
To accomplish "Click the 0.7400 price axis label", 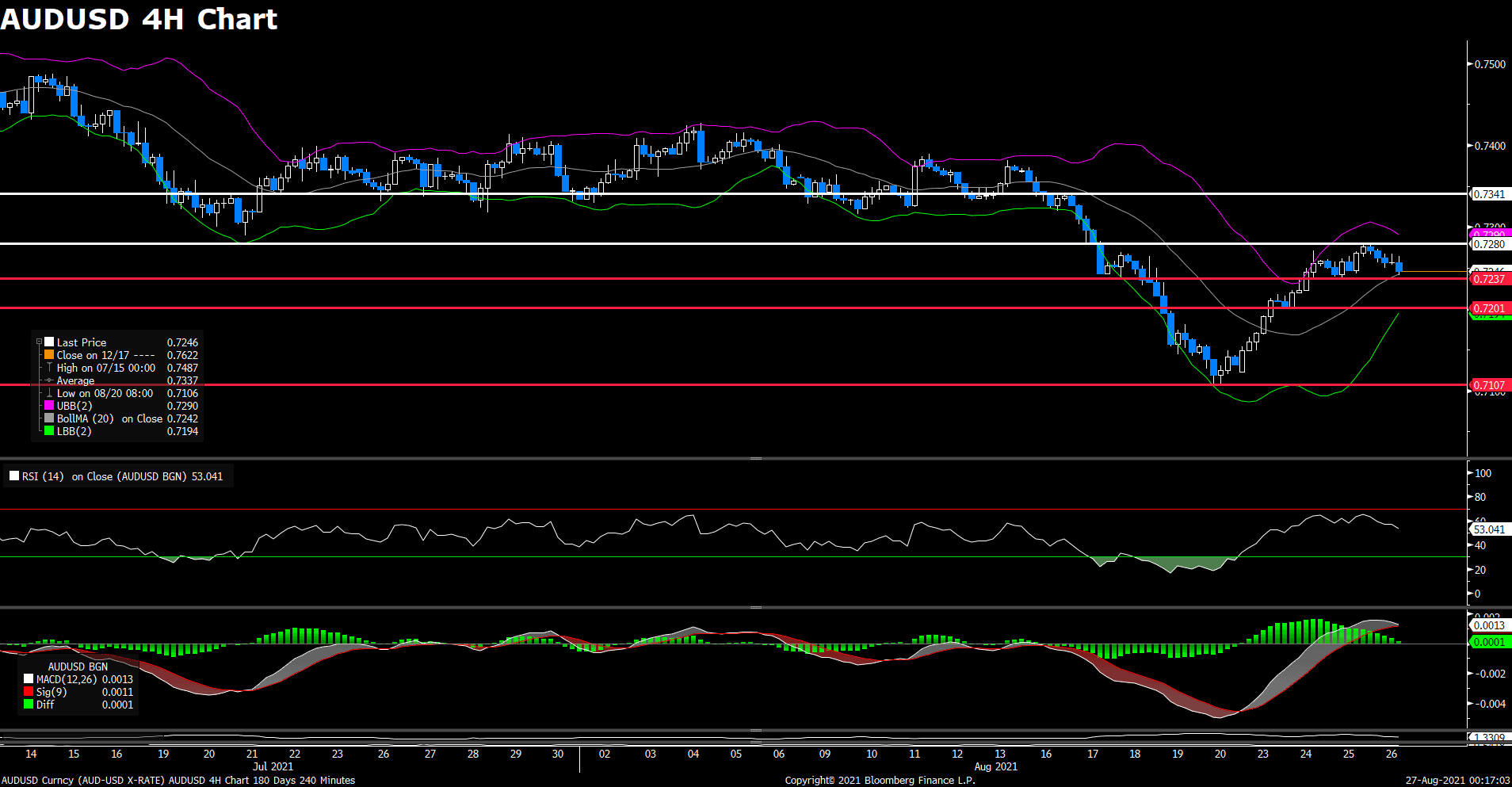I will pyautogui.click(x=1490, y=146).
